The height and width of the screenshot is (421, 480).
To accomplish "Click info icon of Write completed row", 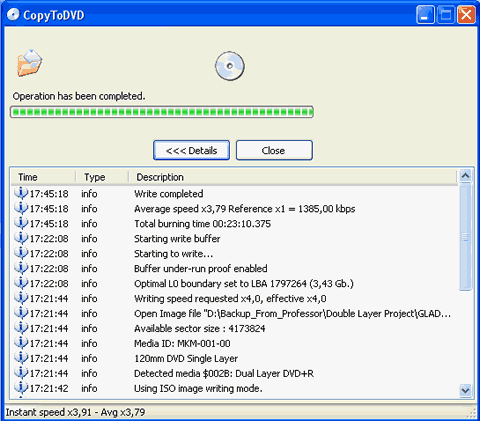I will tap(21, 193).
